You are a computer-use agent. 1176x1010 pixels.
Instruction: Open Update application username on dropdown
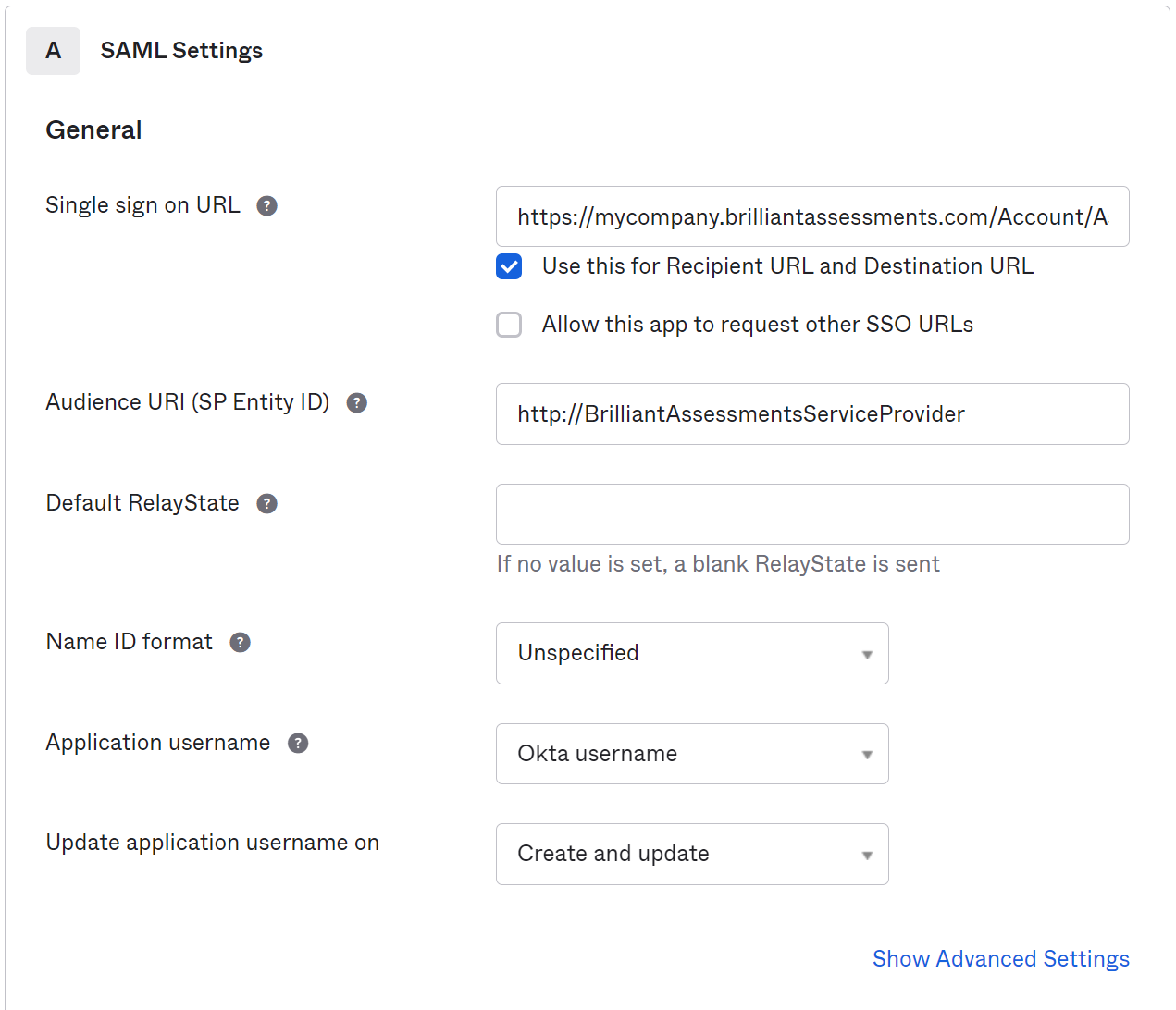click(x=691, y=854)
